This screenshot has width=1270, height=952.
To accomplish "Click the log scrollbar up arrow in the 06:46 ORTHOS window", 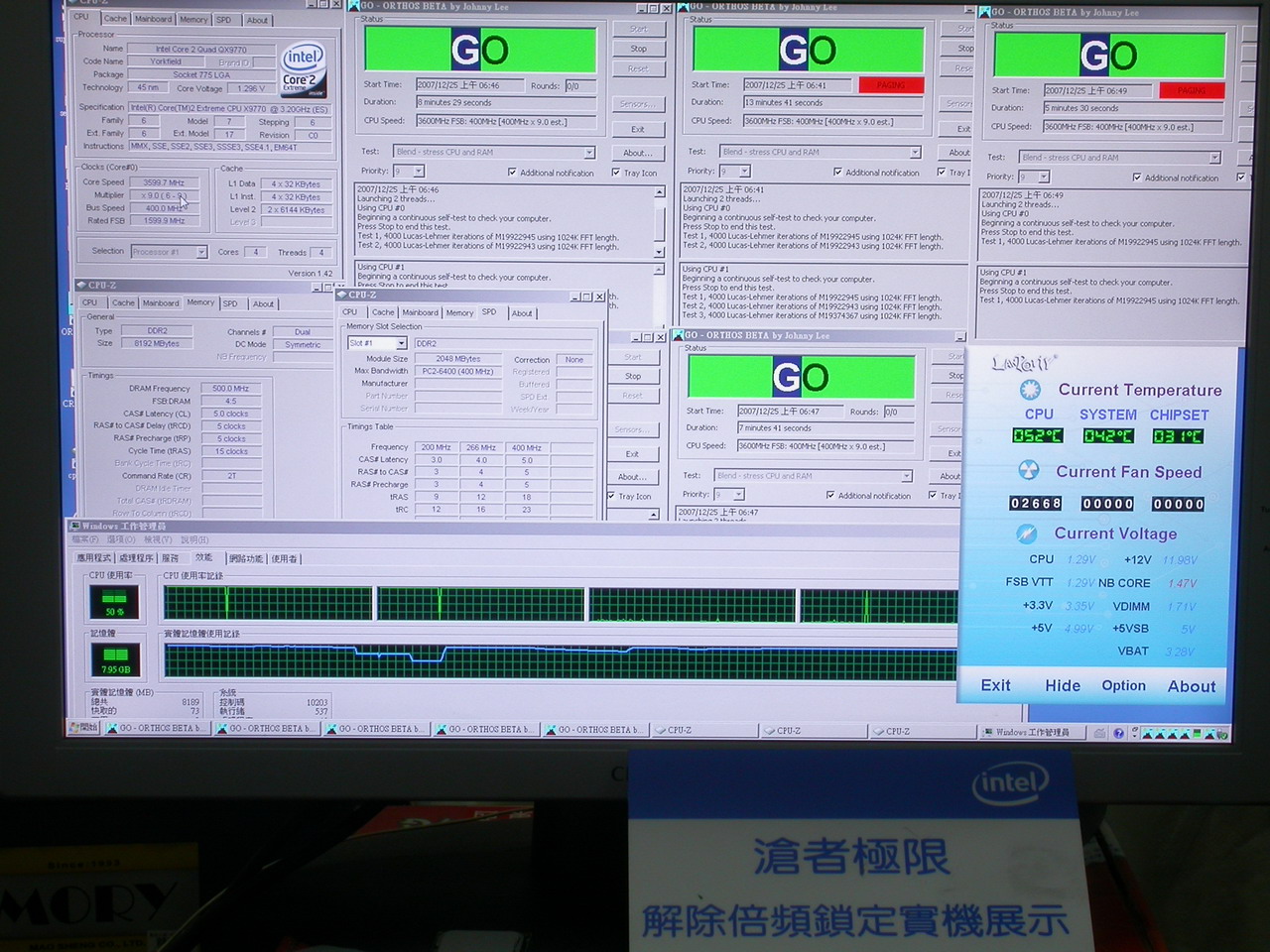I will 659,191.
